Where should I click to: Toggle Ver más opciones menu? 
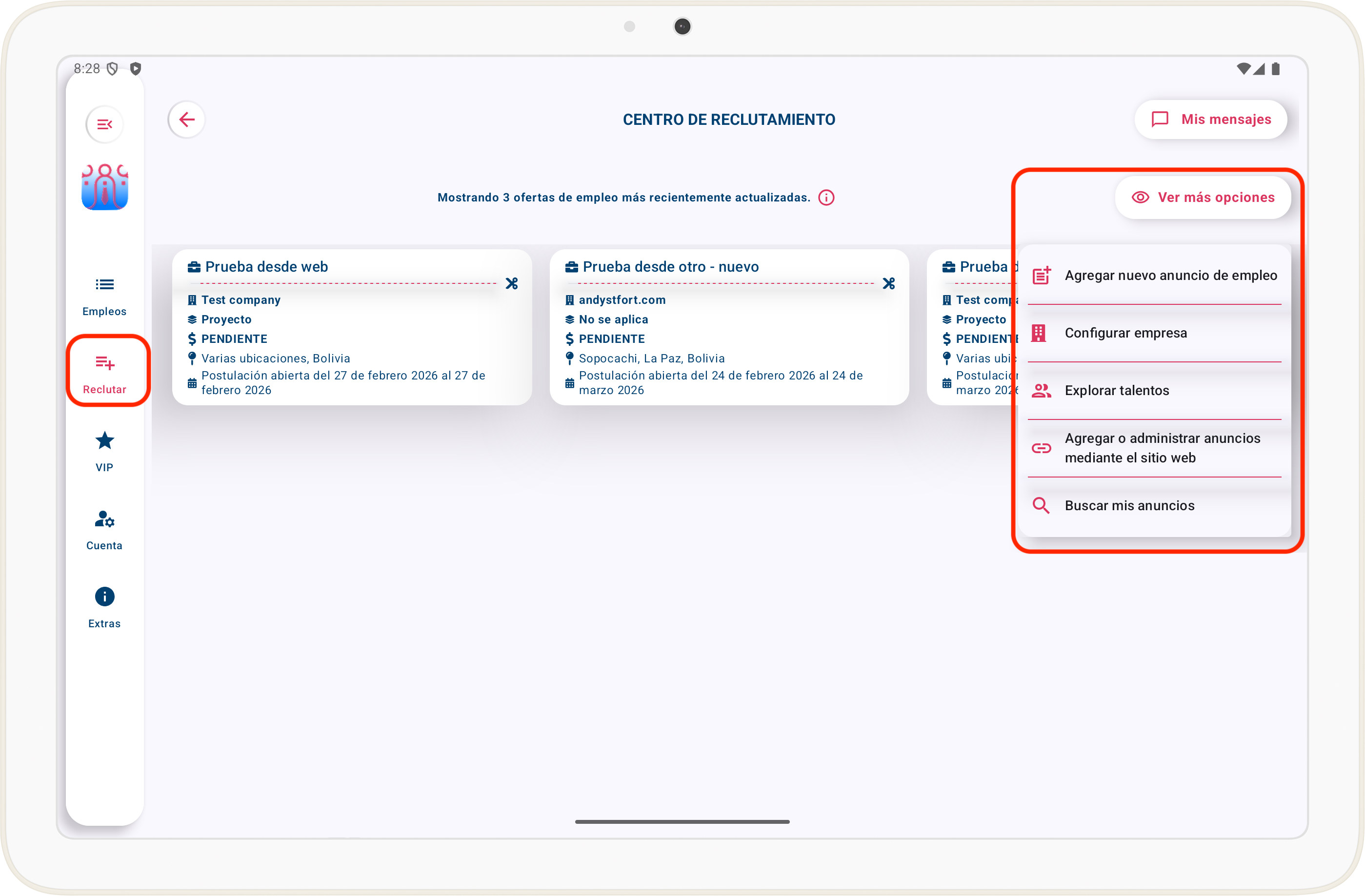(1203, 198)
